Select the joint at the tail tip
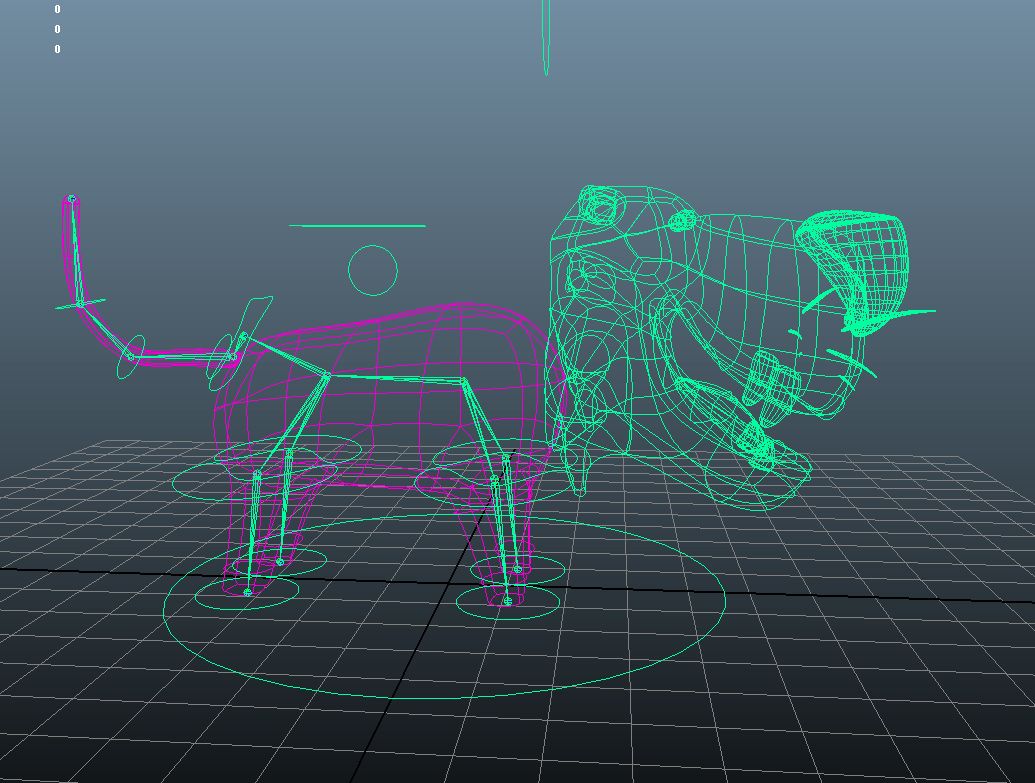This screenshot has width=1035, height=783. tap(71, 199)
